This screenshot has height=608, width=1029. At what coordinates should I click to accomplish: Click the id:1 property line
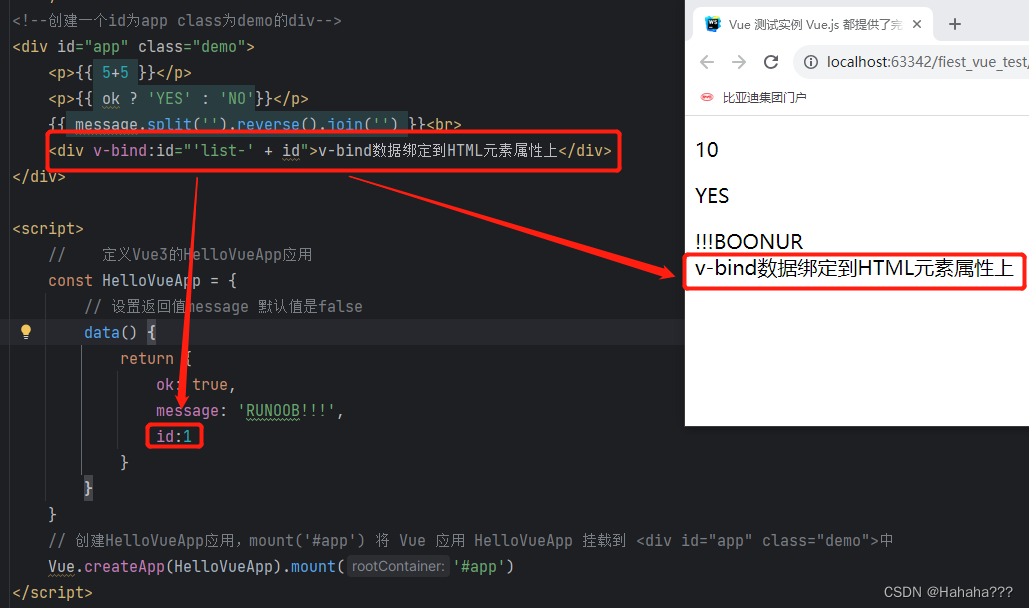174,436
